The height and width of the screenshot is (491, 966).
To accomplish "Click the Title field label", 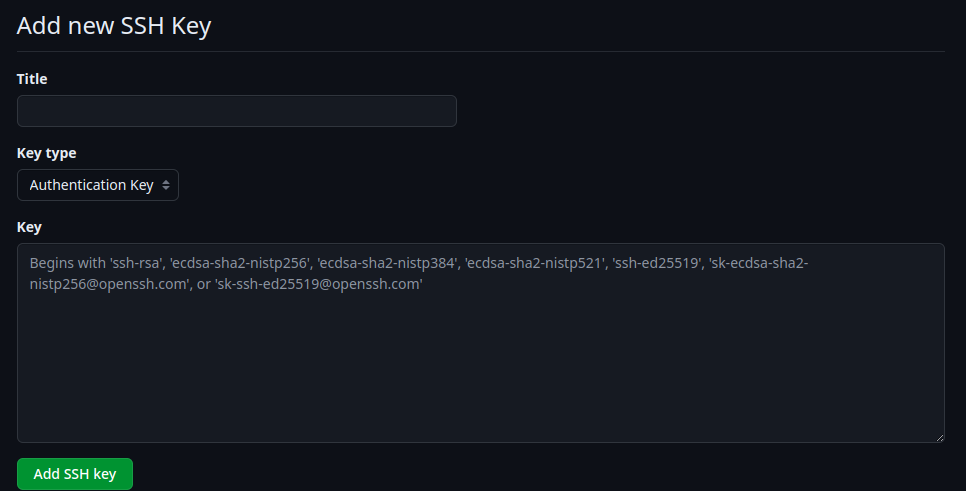I will coord(32,79).
